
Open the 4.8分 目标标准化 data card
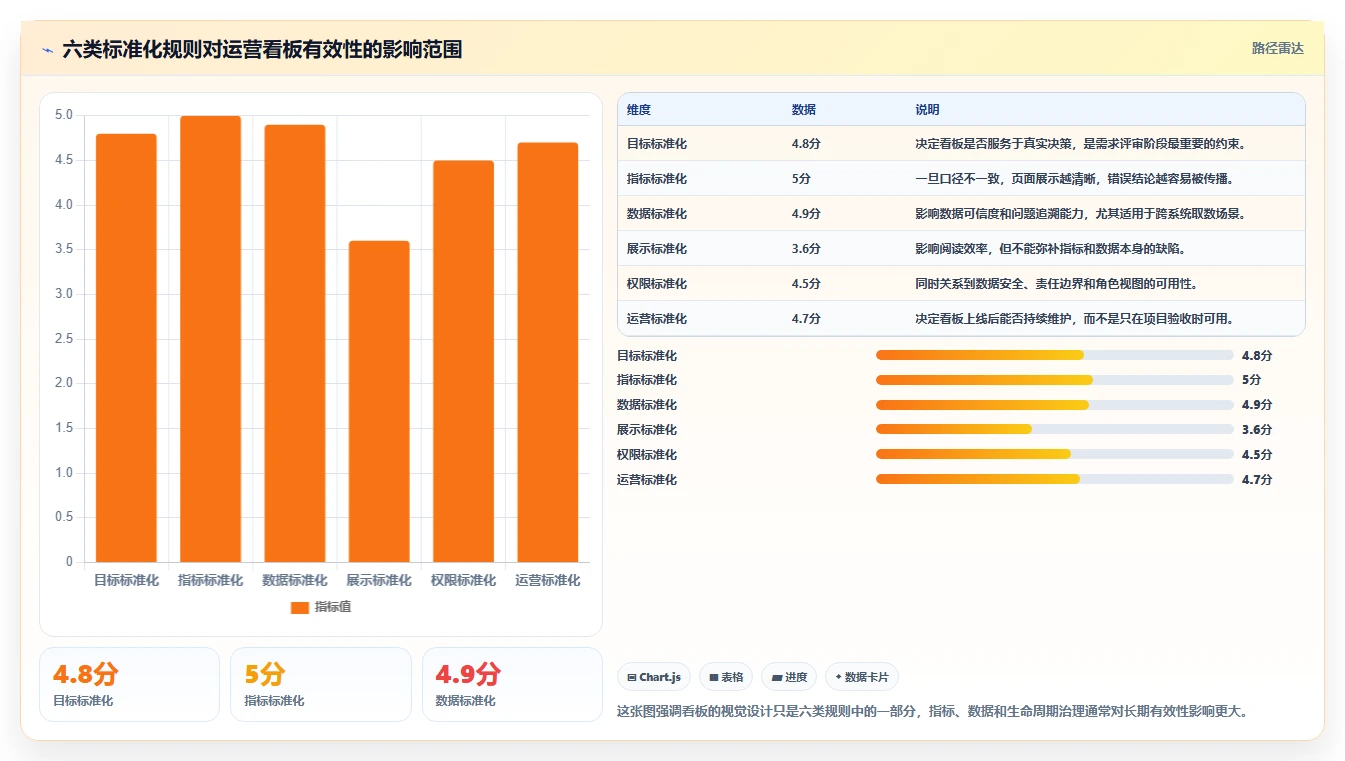(x=129, y=684)
